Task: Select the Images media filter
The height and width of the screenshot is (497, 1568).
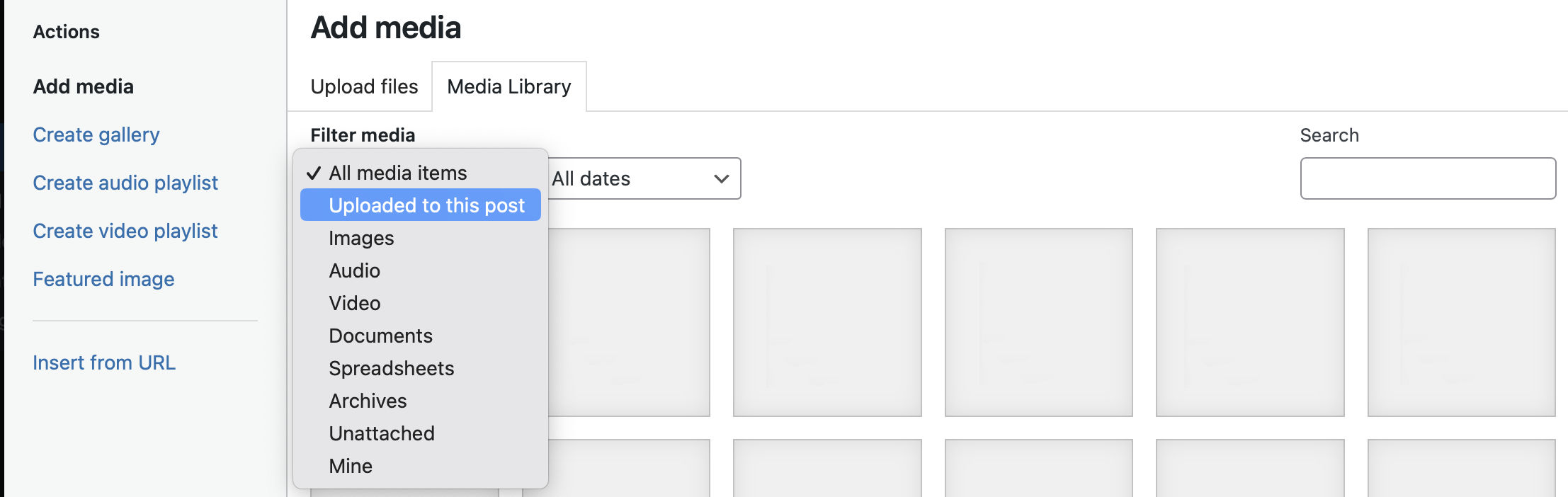Action: pos(360,238)
